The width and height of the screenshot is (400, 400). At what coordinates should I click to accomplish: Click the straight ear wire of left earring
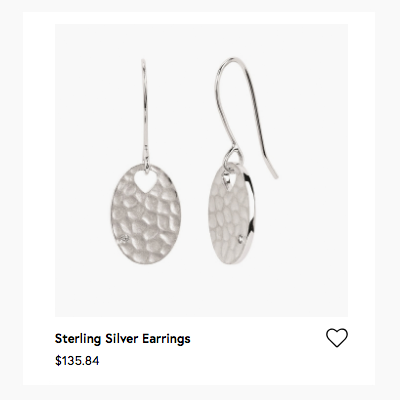(x=145, y=112)
